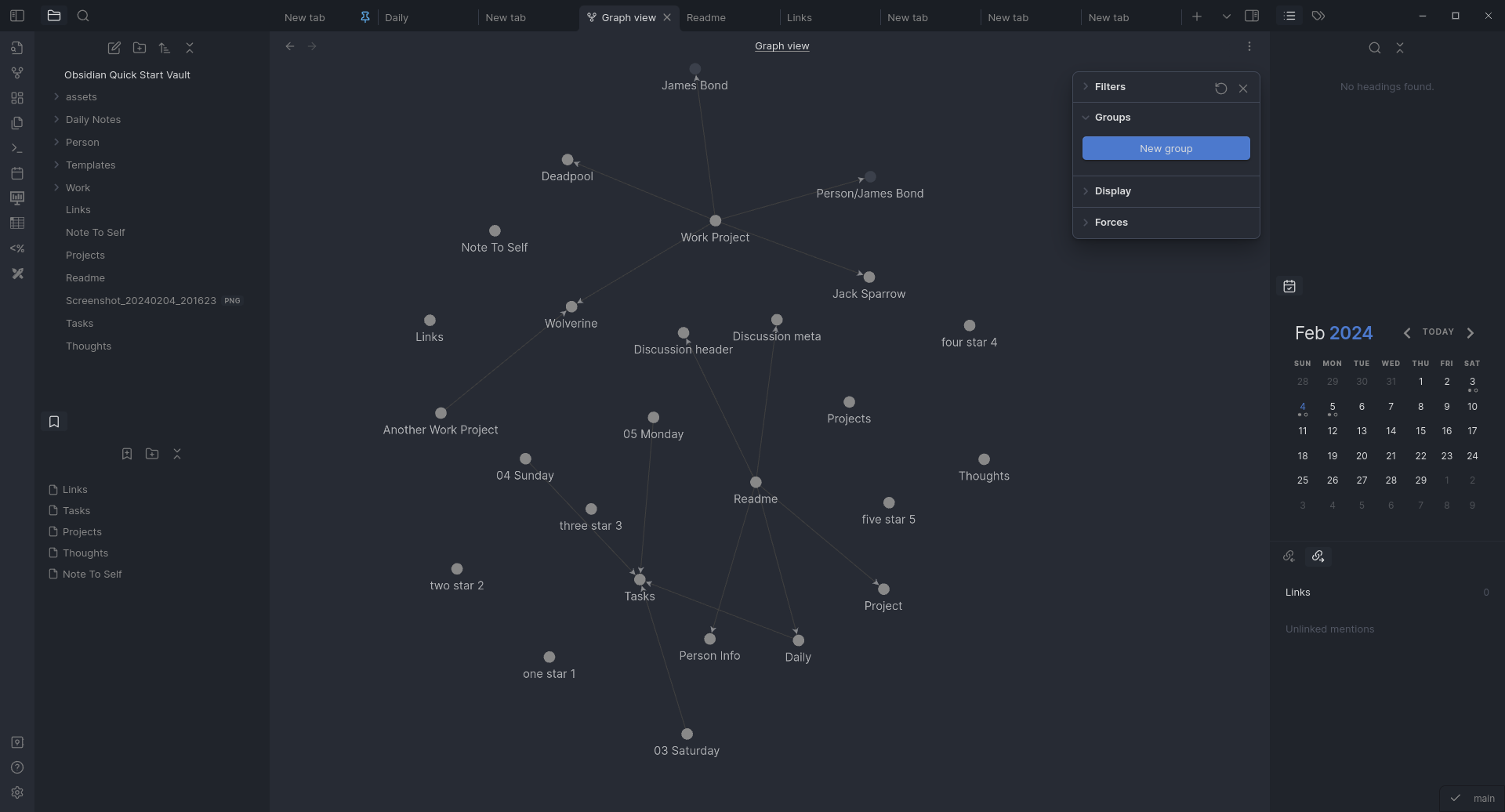Click the Obsidian Quick Start Vault title
The image size is (1505, 812).
pos(127,75)
